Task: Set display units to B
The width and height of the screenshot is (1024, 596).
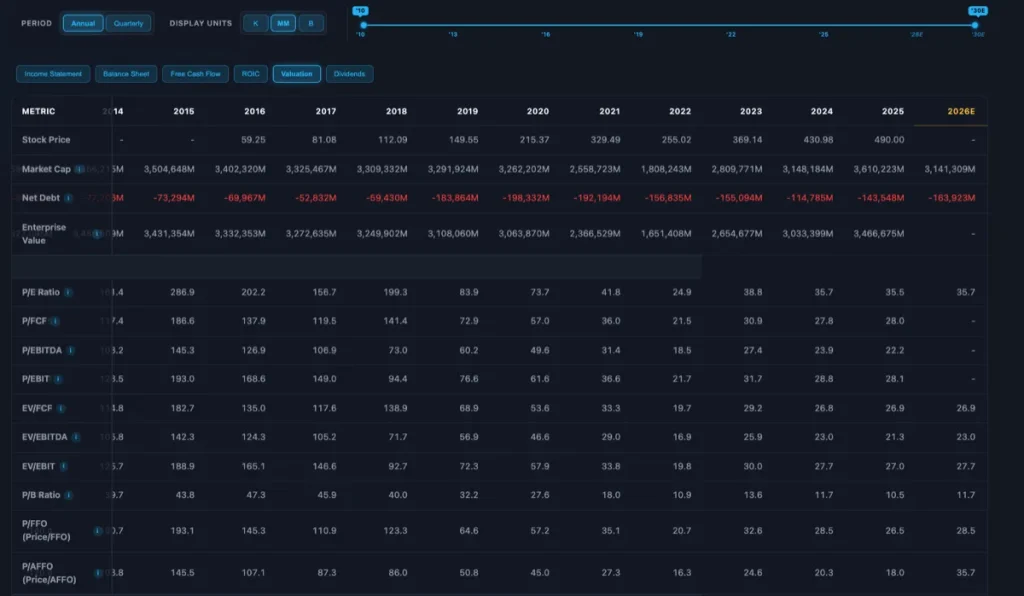Action: [311, 24]
